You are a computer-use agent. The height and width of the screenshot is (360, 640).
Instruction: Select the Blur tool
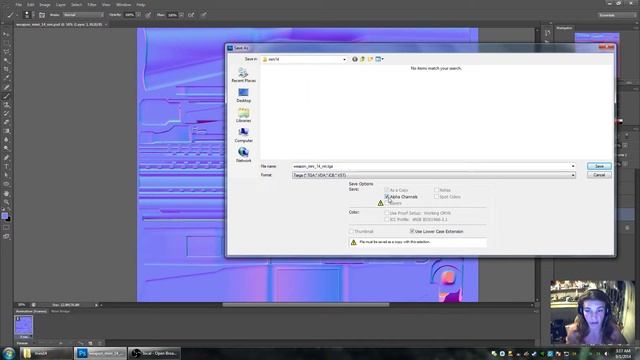click(6, 140)
